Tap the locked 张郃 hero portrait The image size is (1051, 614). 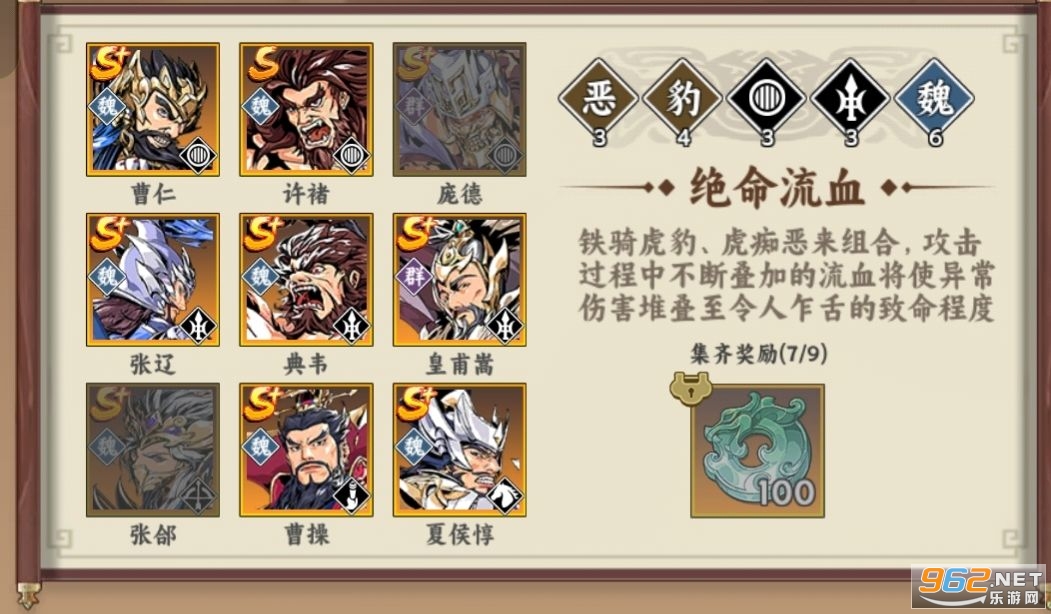[x=153, y=450]
